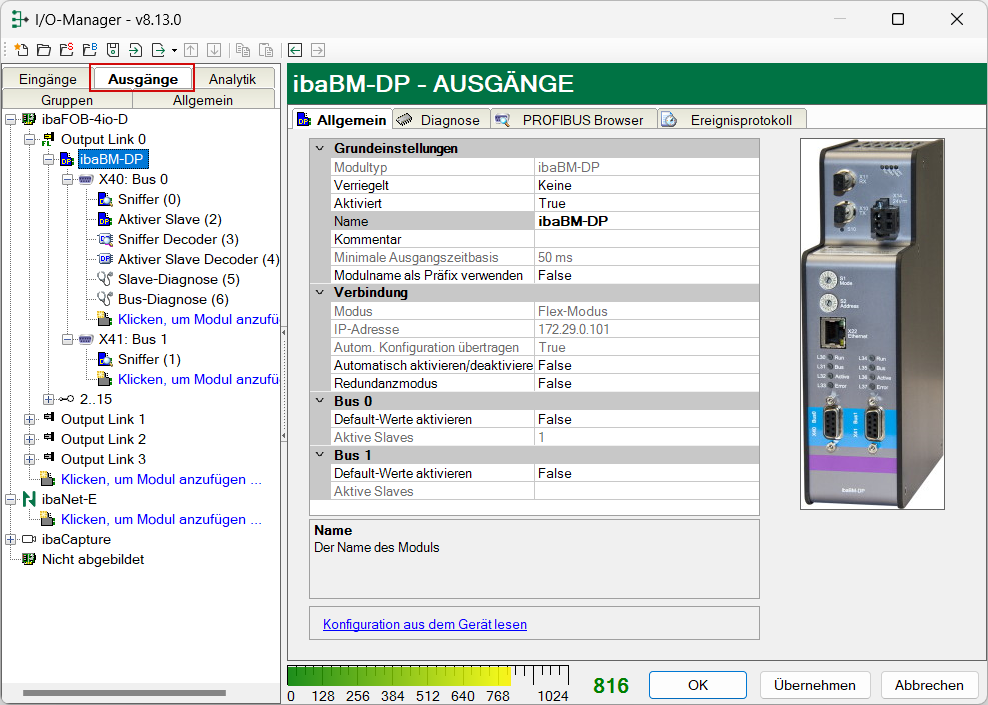This screenshot has height=705, width=988.
Task: Collapse the Output Link 0 node
Action: tap(30, 139)
